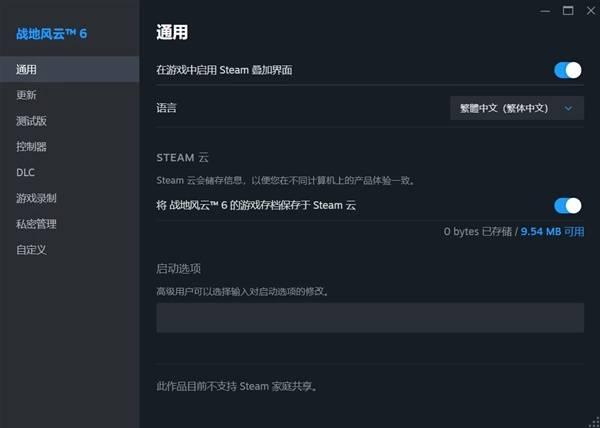Select the 通用 sidebar tab
Screen dimensions: 600x428
pos(69,69)
